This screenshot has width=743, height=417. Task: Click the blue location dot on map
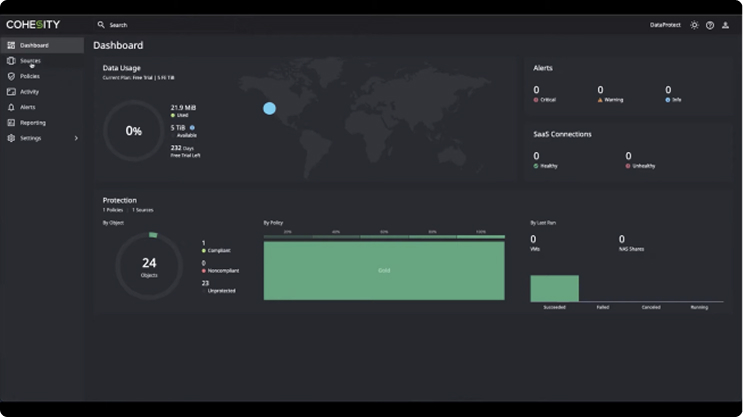tap(269, 108)
